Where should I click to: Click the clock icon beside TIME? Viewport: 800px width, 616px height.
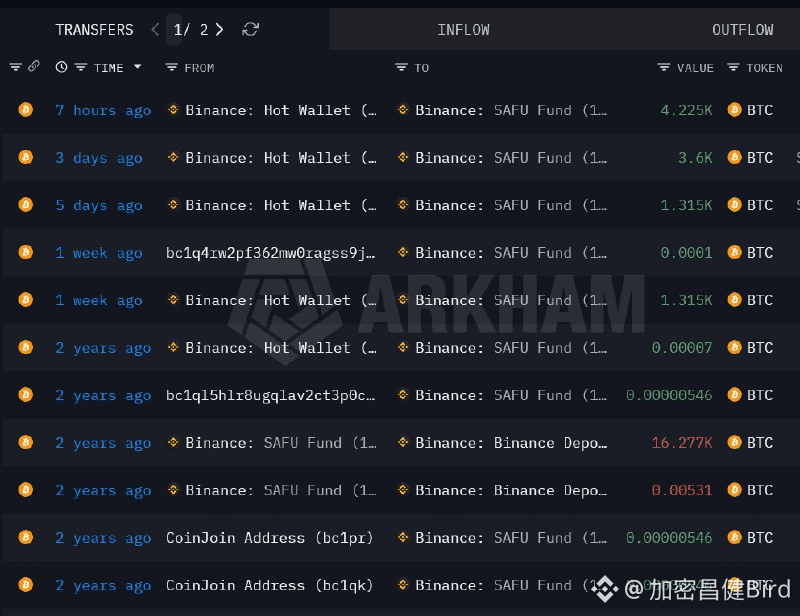point(61,67)
